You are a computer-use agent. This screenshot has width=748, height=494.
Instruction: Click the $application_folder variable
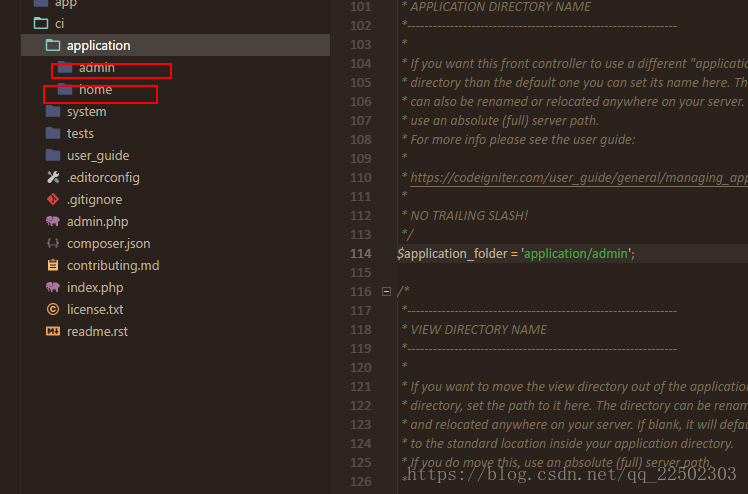(452, 254)
